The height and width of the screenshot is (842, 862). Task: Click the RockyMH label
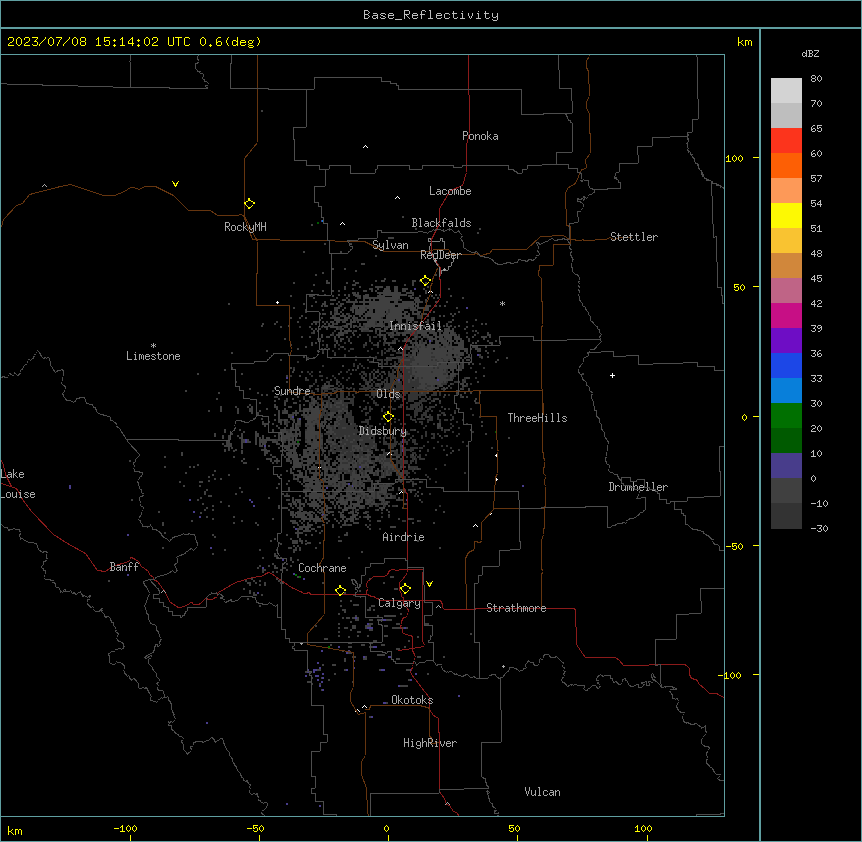coord(245,227)
